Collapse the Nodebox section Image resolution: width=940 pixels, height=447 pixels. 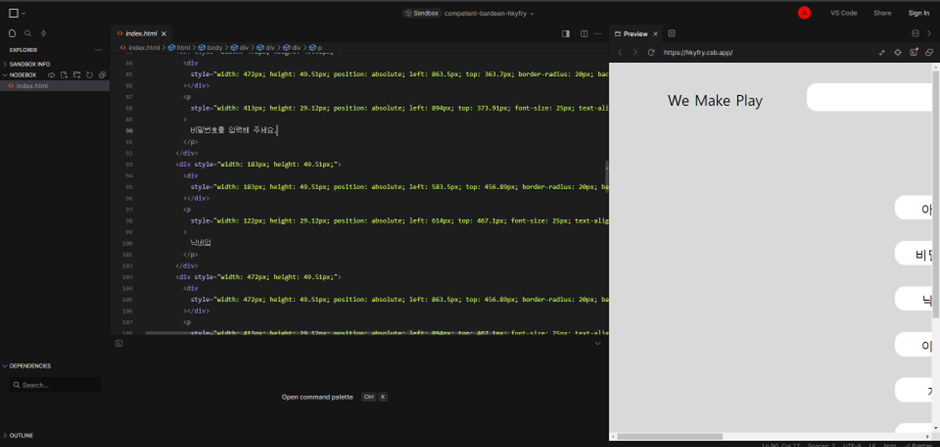click(23, 75)
